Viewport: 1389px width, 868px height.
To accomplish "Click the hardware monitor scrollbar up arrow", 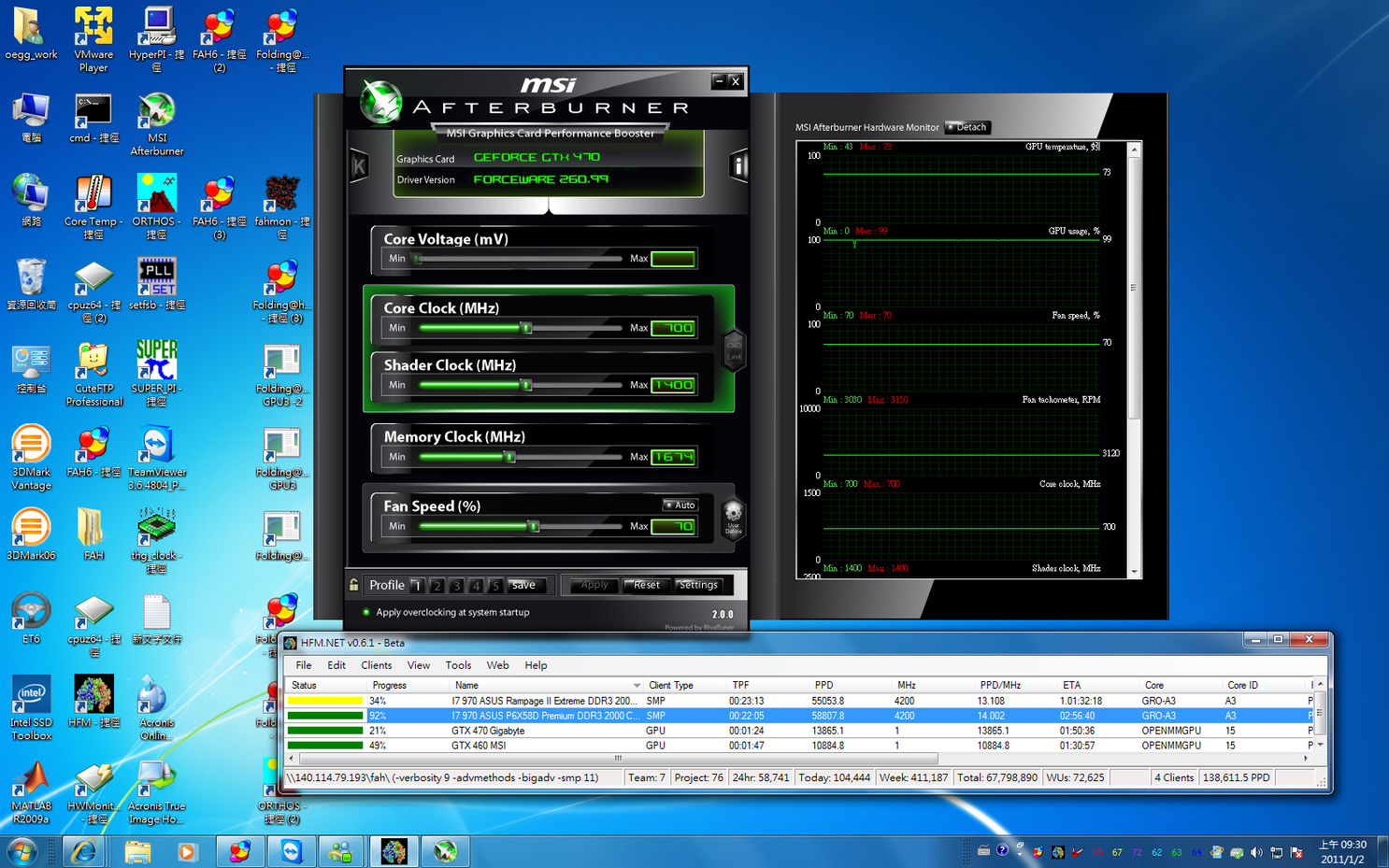I will tap(1135, 149).
